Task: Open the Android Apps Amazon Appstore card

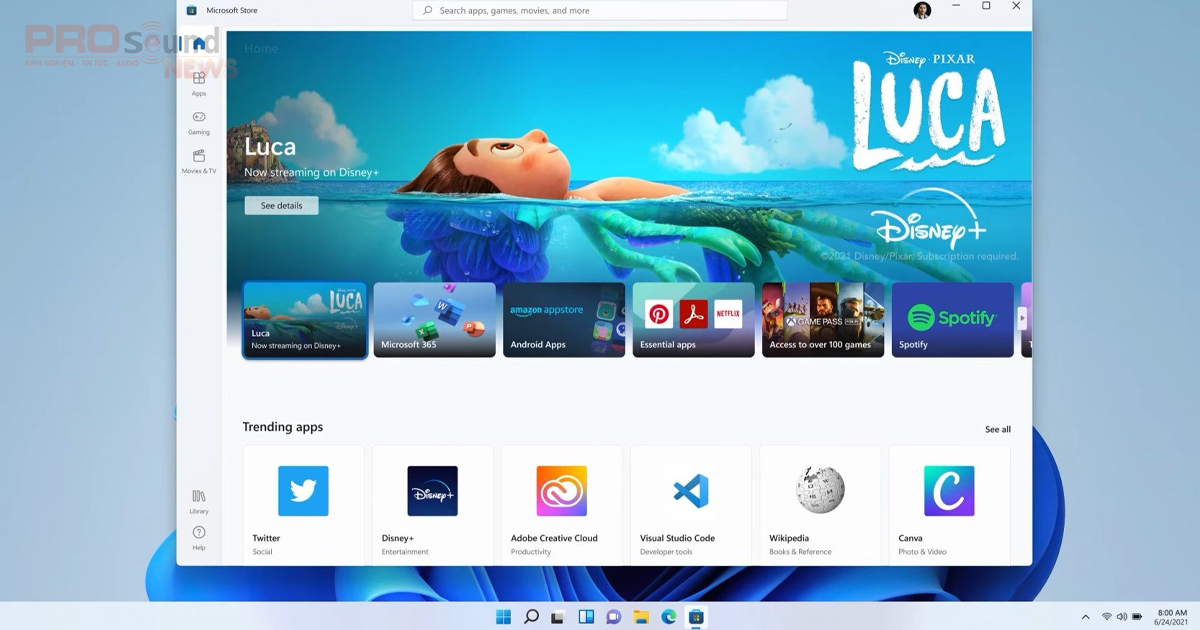Action: [x=564, y=320]
